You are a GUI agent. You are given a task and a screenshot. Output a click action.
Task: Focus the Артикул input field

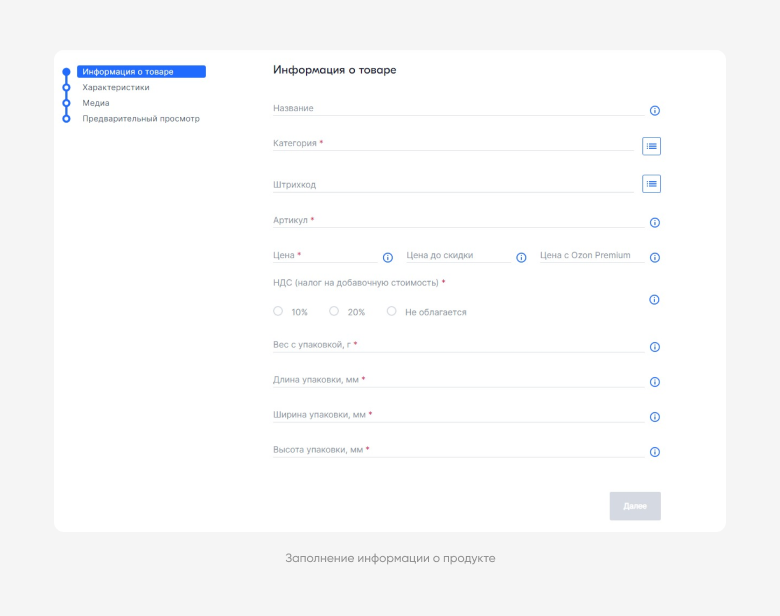[x=458, y=220]
